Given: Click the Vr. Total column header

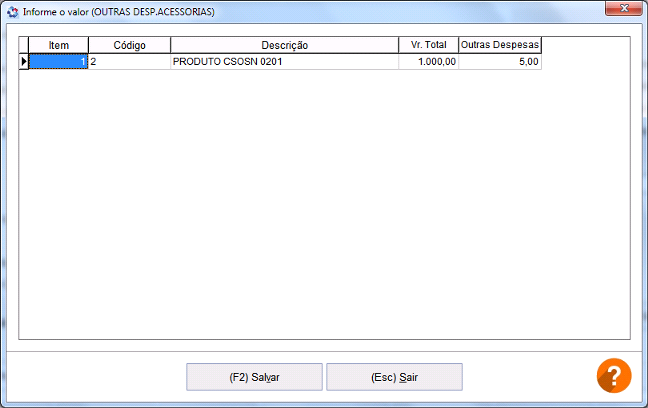Looking at the screenshot, I should 429,45.
